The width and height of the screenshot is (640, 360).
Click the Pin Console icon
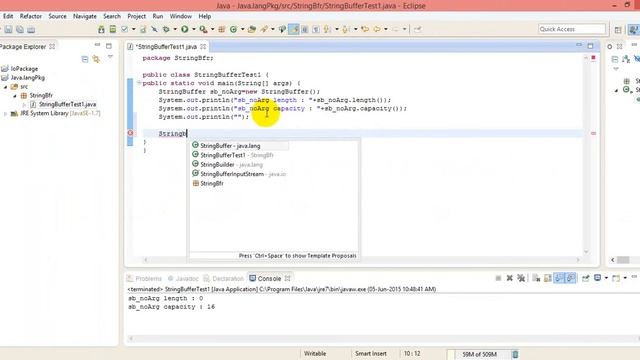tap(585, 278)
